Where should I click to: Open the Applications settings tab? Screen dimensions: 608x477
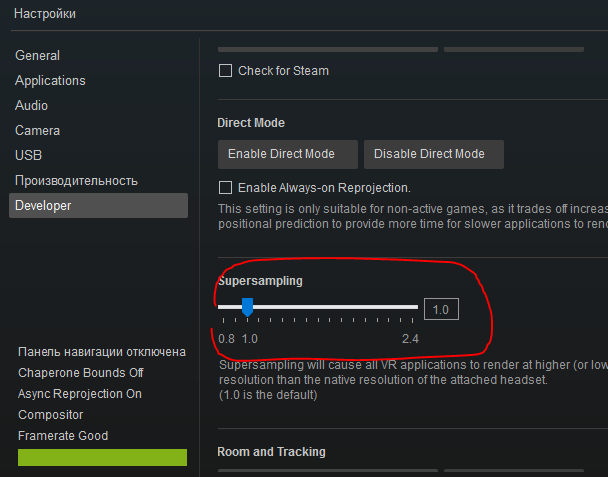pyautogui.click(x=50, y=81)
